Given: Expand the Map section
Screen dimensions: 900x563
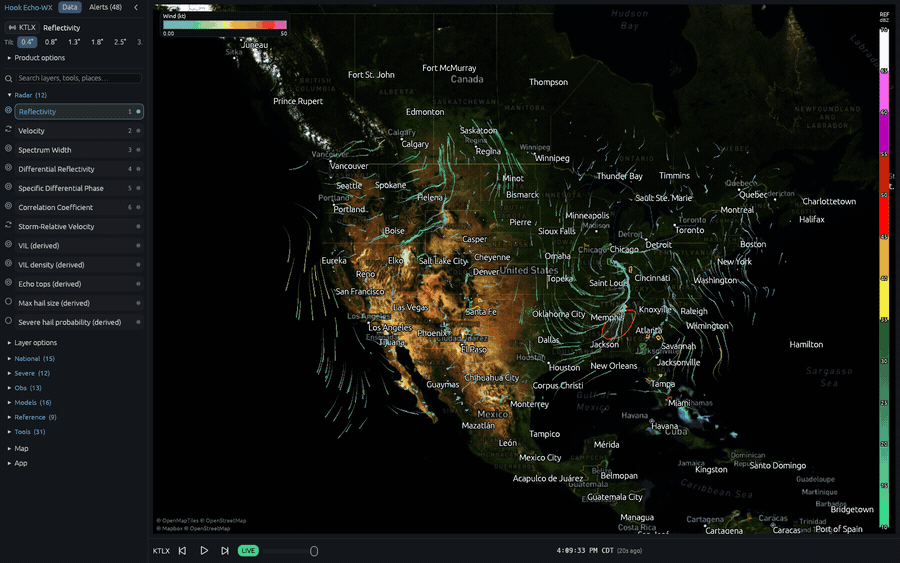Looking at the screenshot, I should 18,448.
